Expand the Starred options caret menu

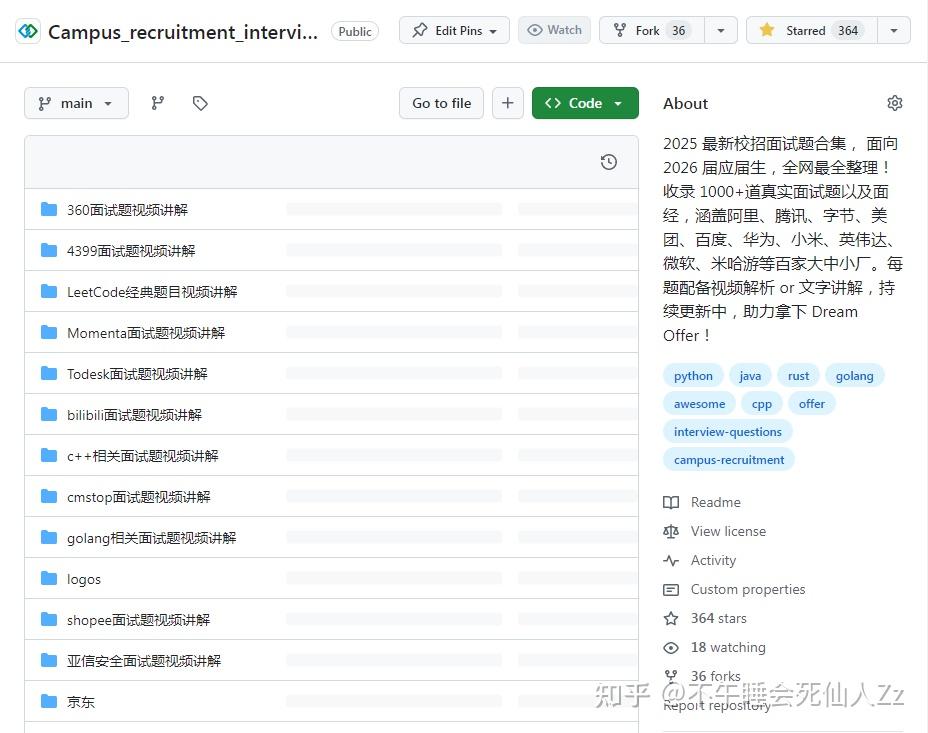click(x=893, y=30)
